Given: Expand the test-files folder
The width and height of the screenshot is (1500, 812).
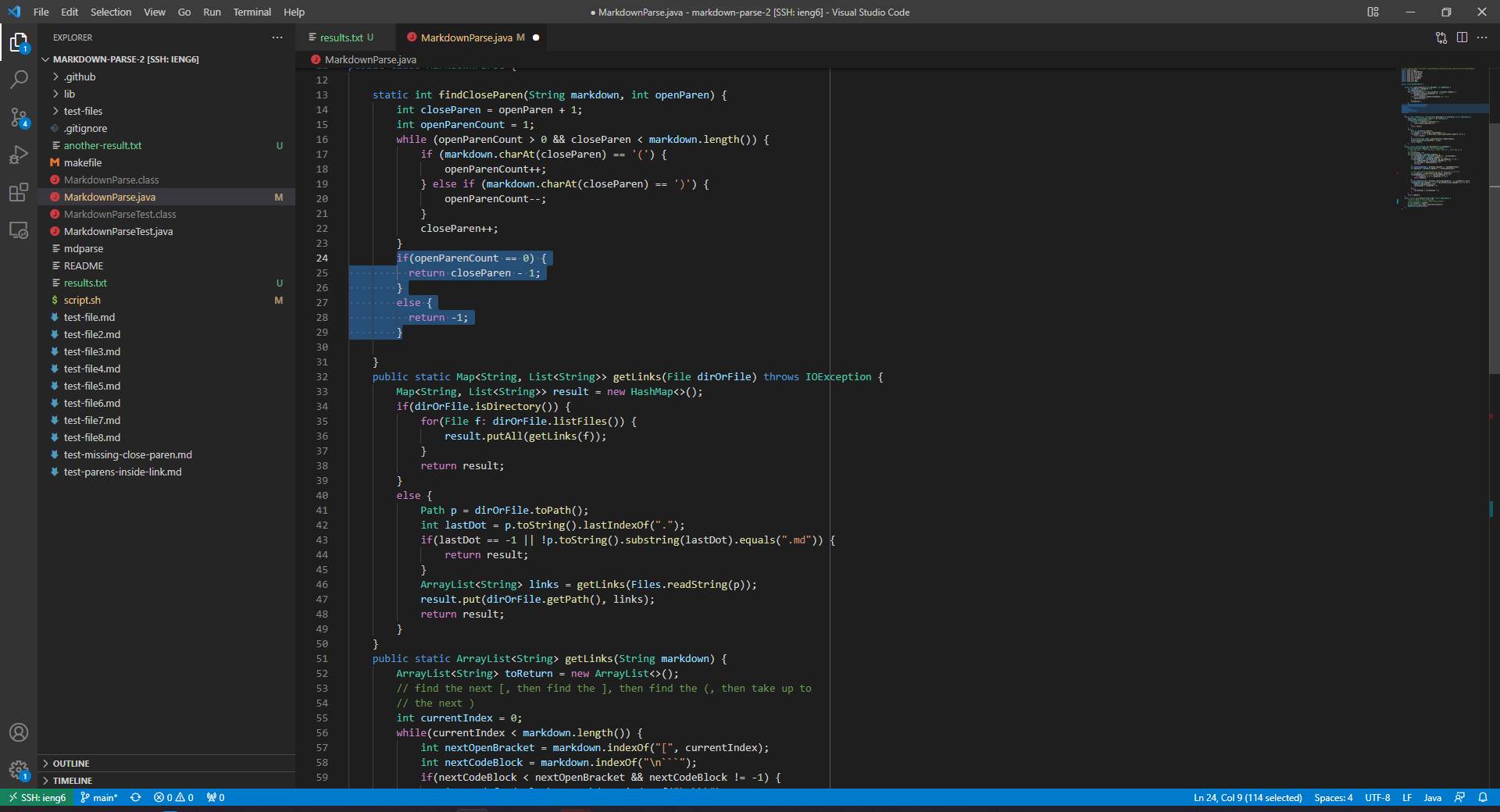Looking at the screenshot, I should [x=83, y=111].
